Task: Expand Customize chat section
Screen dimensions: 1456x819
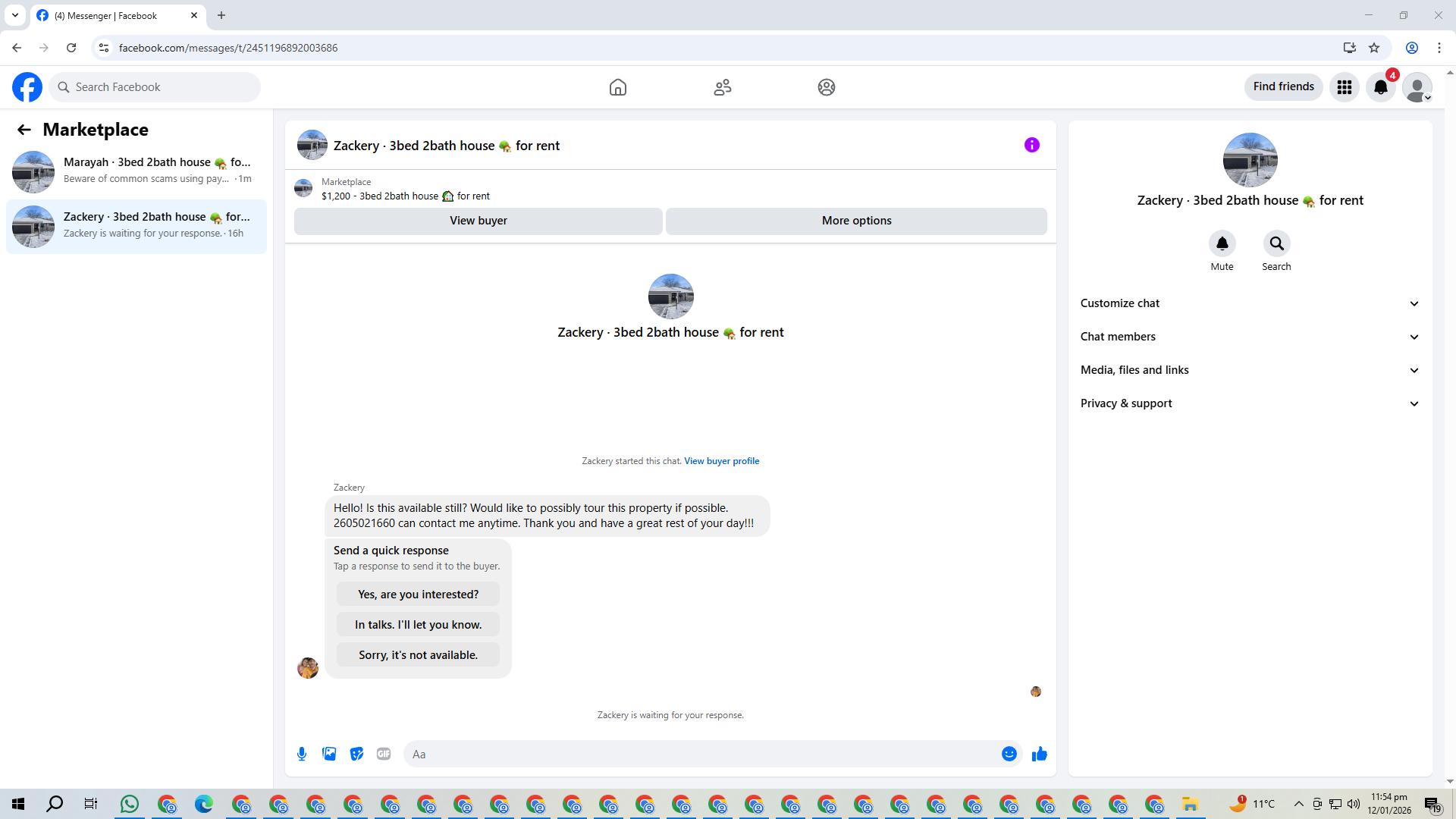Action: (x=1249, y=303)
